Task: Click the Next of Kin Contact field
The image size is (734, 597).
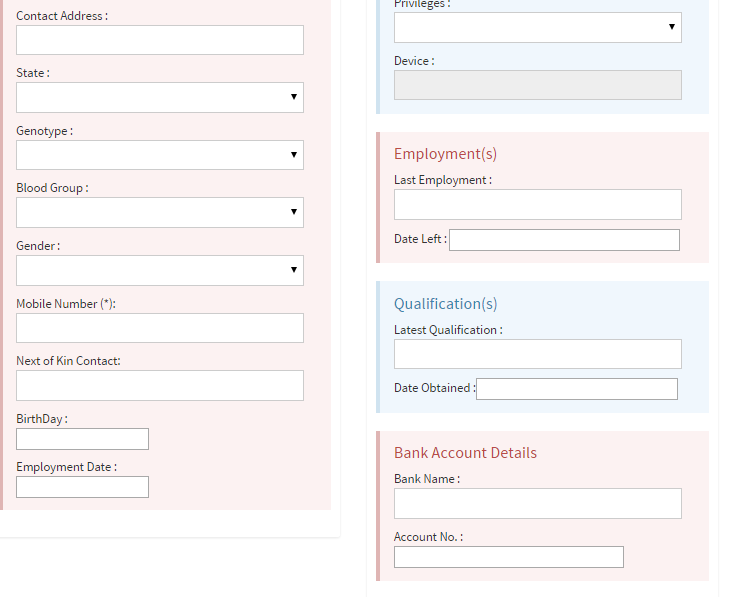Action: coord(159,385)
